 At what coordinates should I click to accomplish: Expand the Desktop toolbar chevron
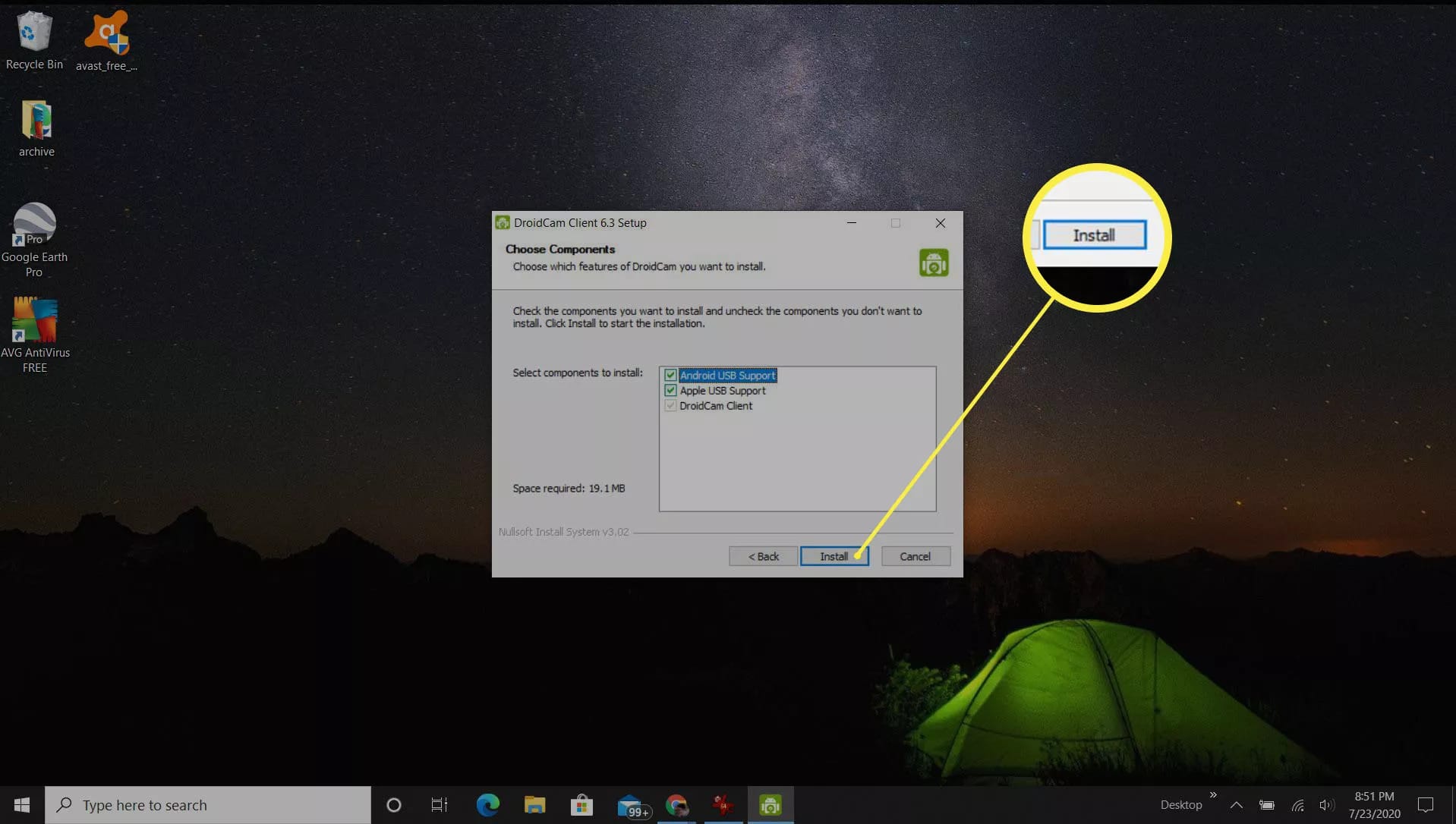click(x=1213, y=794)
